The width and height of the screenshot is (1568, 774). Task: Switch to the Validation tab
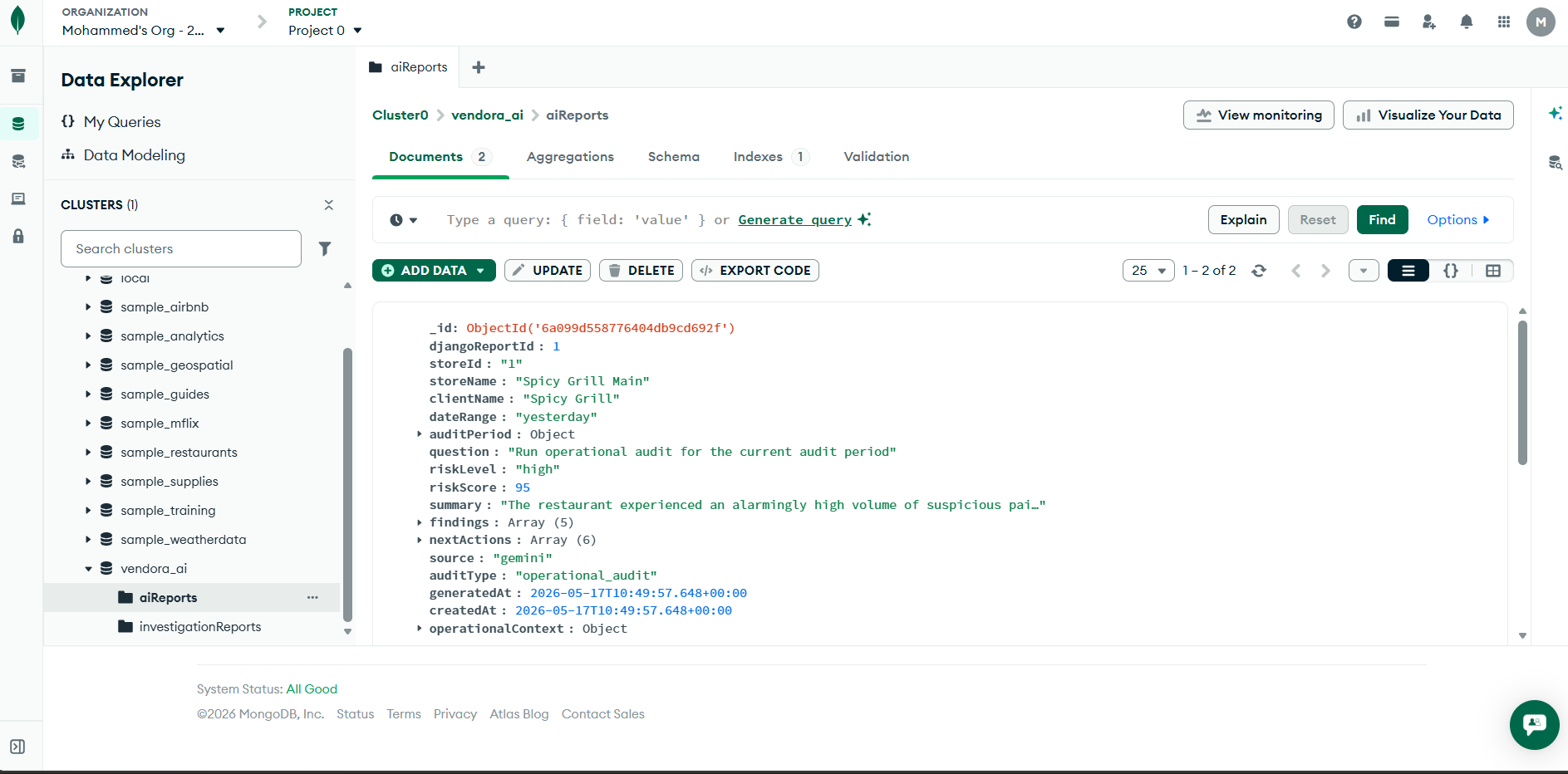coord(877,157)
